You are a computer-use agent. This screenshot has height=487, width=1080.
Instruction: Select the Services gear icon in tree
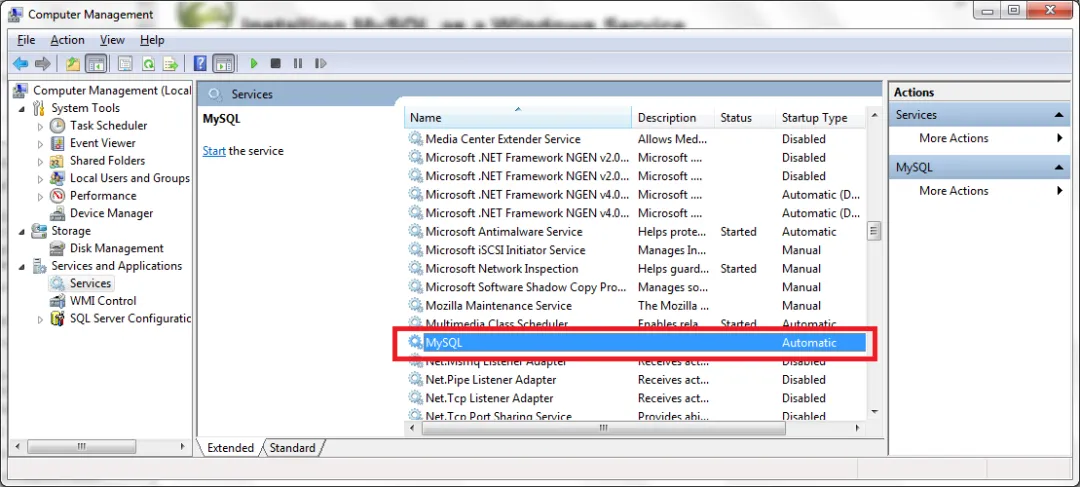pyautogui.click(x=58, y=283)
